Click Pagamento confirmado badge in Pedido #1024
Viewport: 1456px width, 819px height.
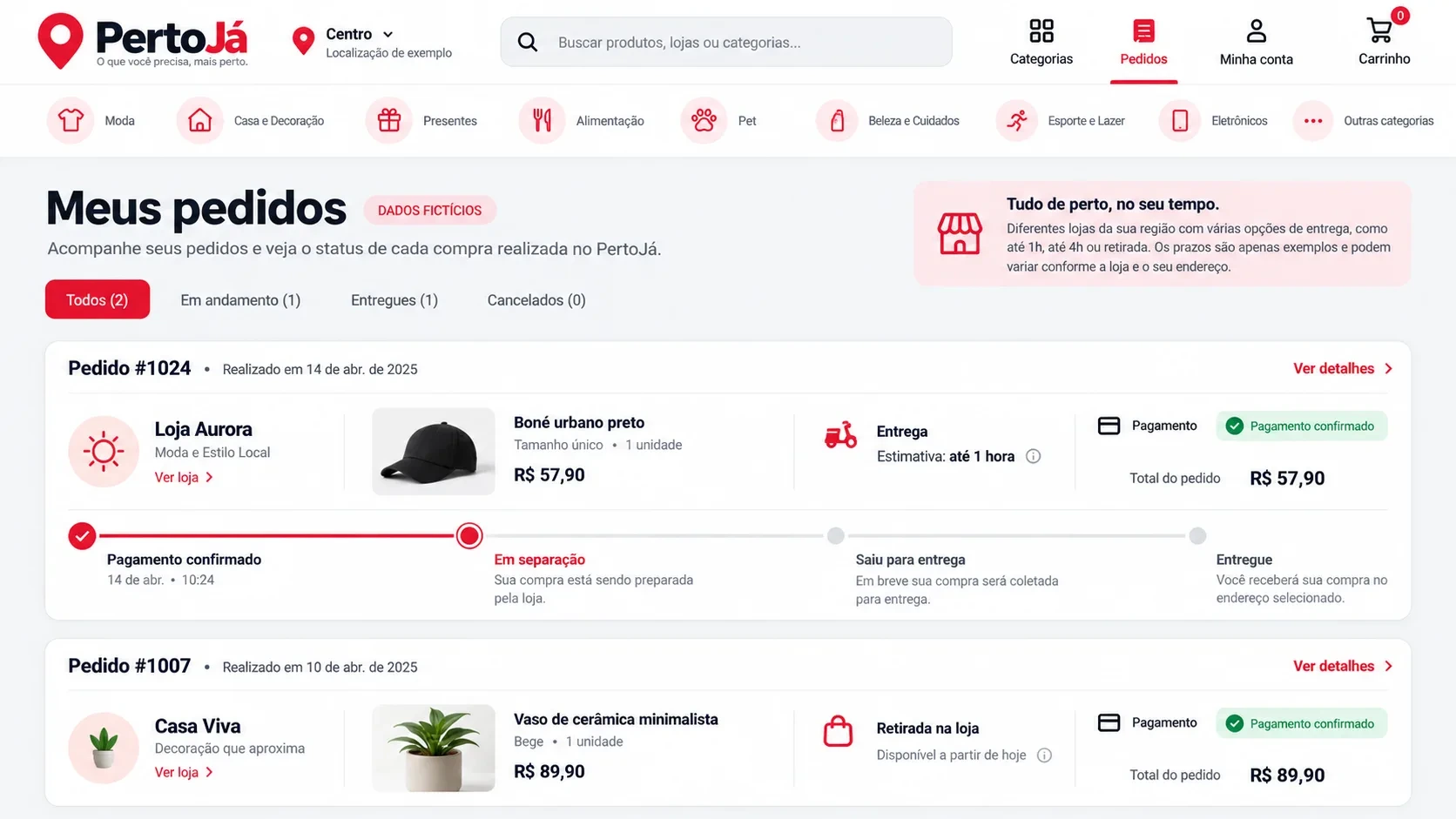pyautogui.click(x=1302, y=426)
